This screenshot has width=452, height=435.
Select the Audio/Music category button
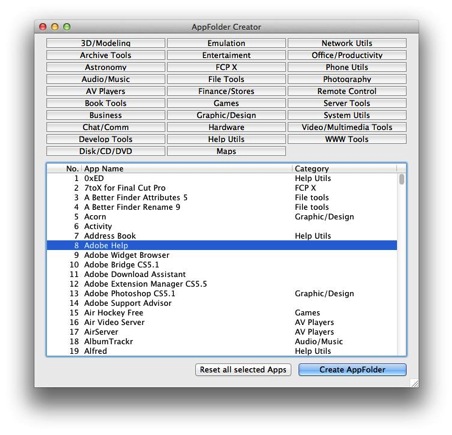point(106,79)
